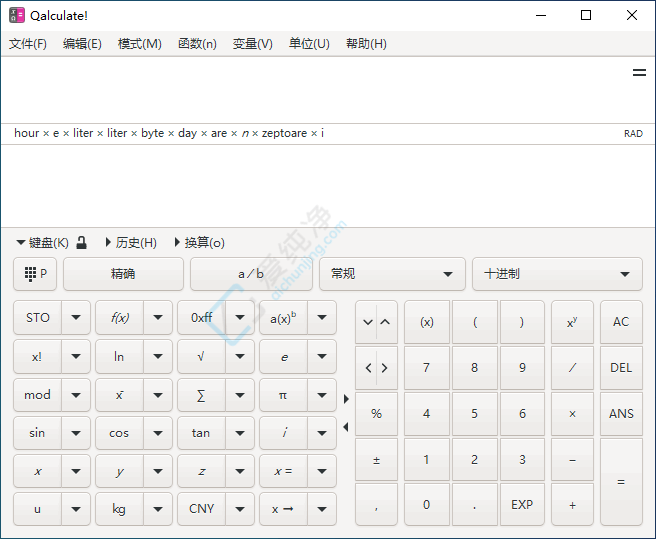Toggle the keypad lock icon
656x539 pixels.
[x=82, y=243]
